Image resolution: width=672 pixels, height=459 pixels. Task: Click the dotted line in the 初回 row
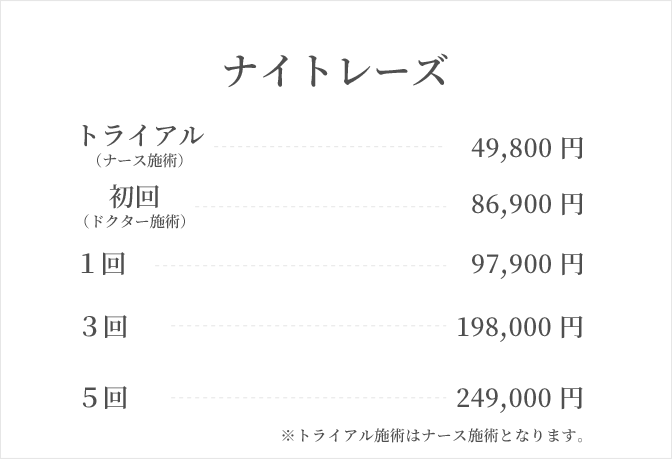pos(328,207)
